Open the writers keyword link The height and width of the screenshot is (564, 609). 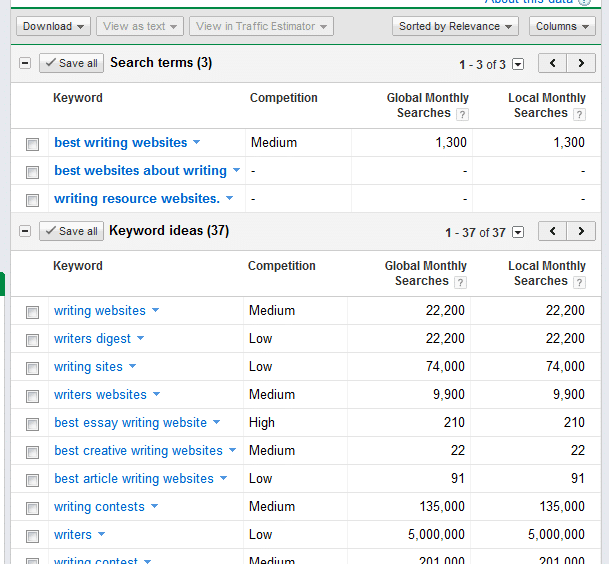tap(73, 534)
